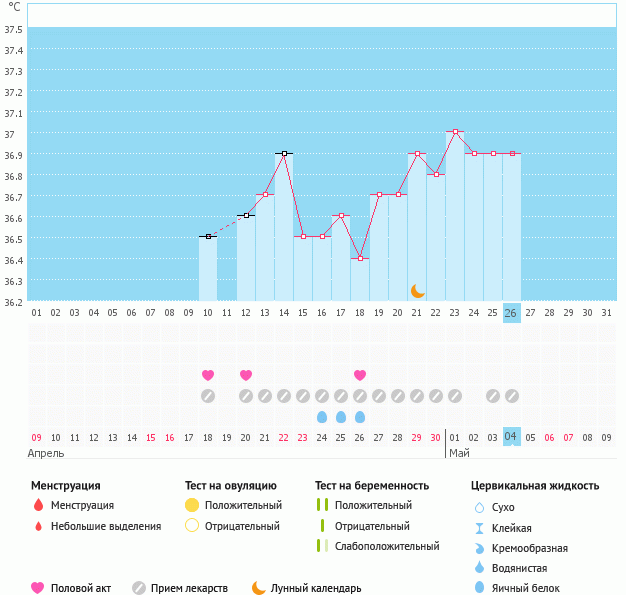Select the temperature point on day 14
The width and height of the screenshot is (626, 595).
(284, 154)
